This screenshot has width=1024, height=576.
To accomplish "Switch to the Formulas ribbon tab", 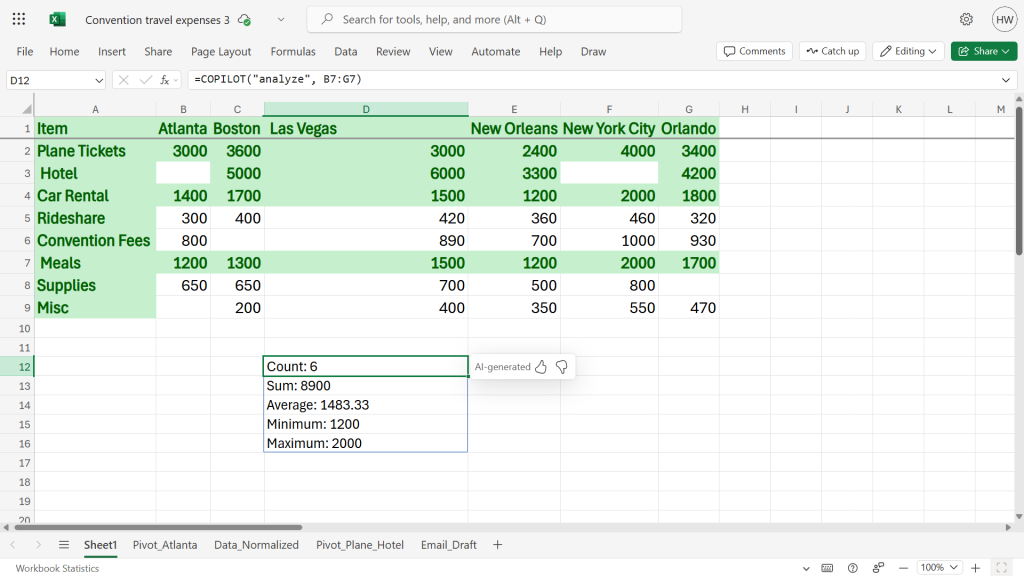I will click(x=293, y=51).
